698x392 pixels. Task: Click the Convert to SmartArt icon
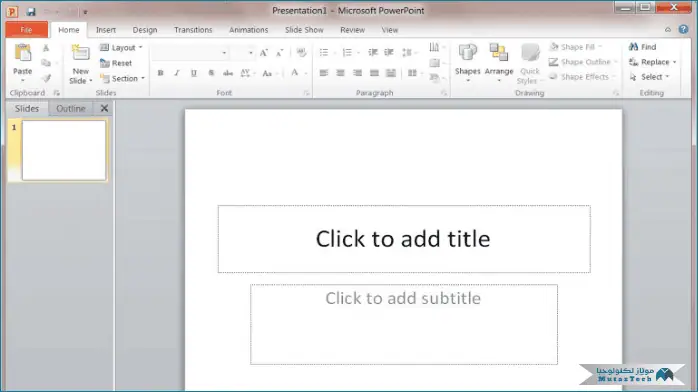(434, 78)
